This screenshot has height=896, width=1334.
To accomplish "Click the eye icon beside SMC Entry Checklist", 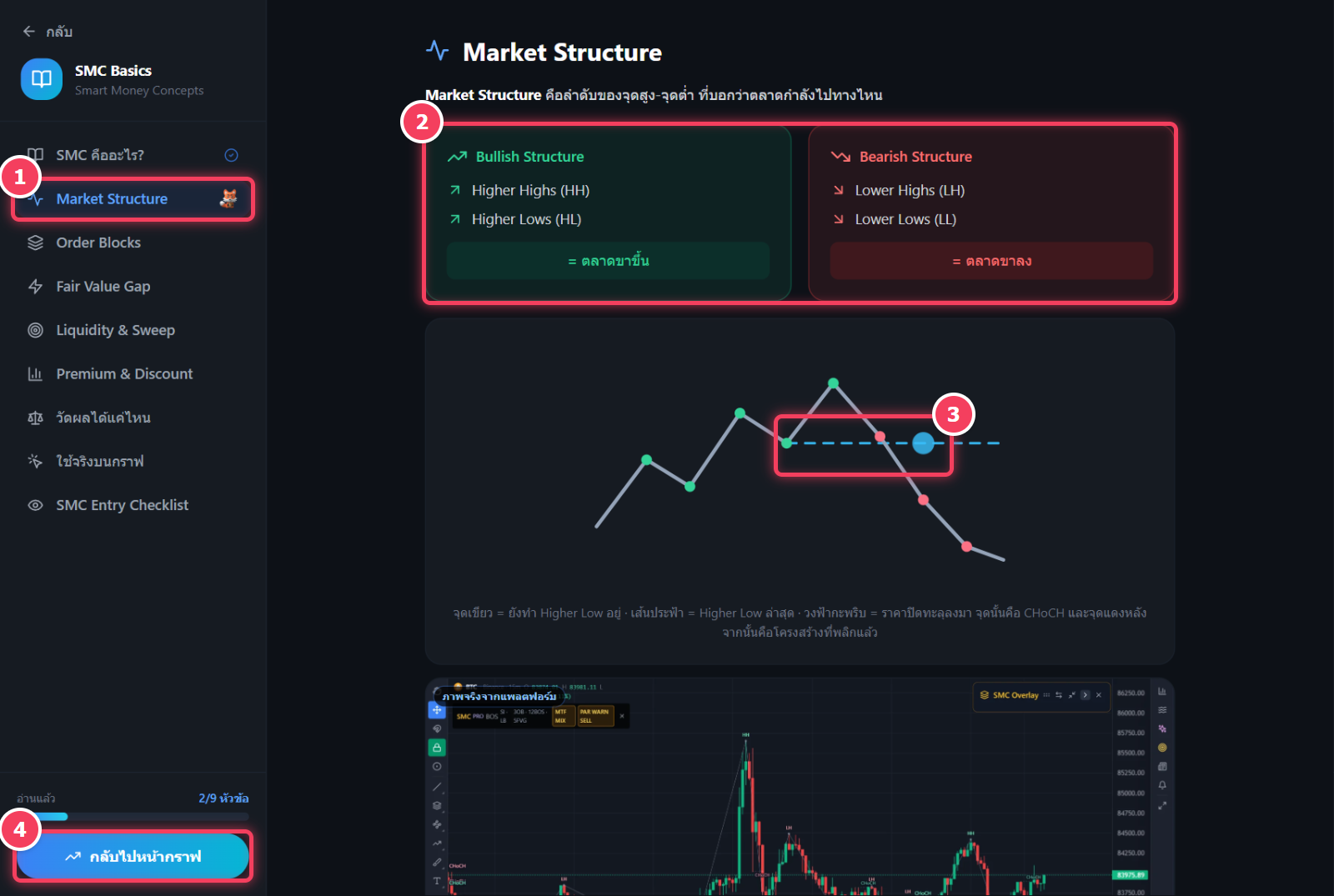I will coord(35,505).
